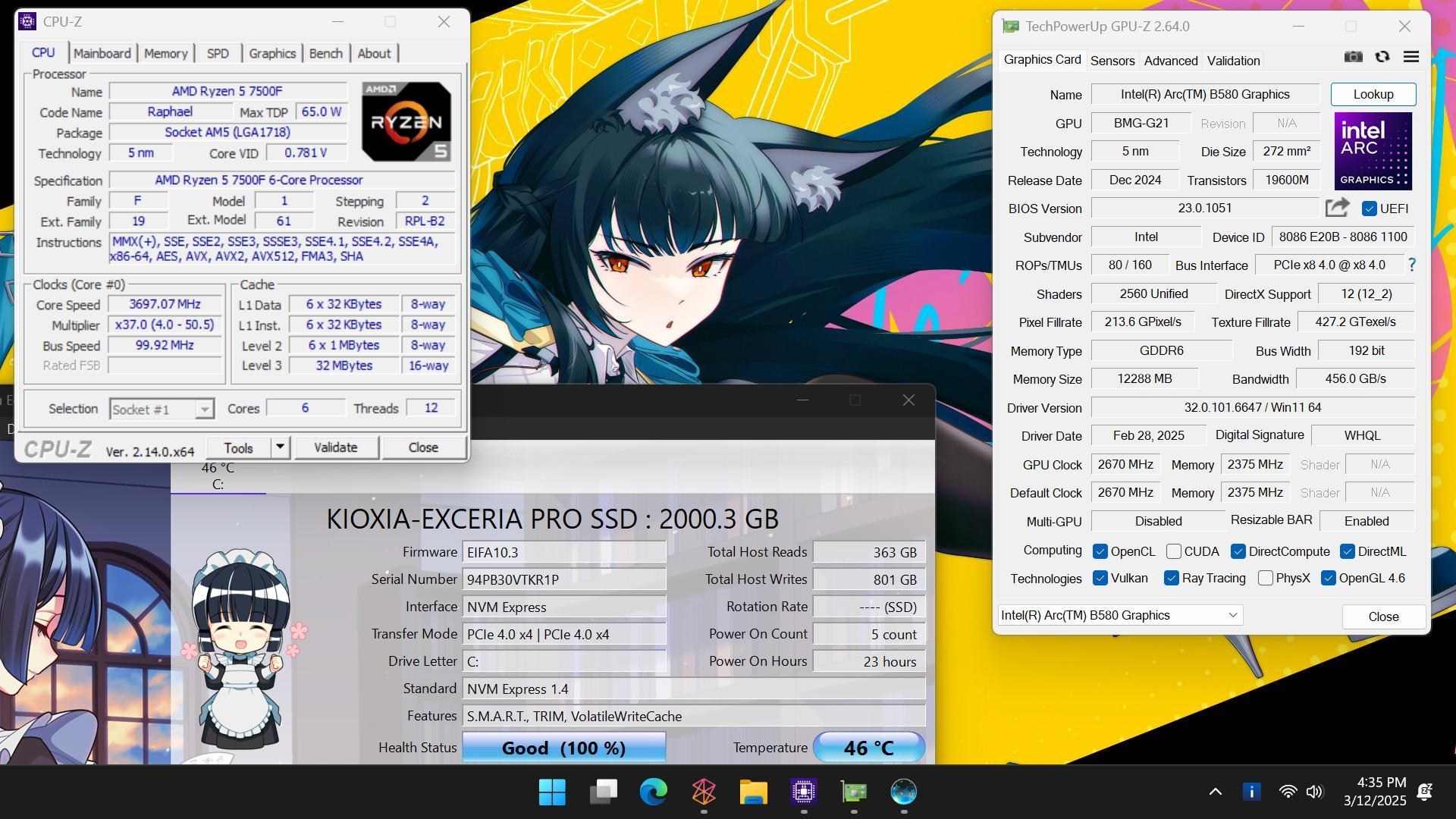Click the Serial Number field

563,579
